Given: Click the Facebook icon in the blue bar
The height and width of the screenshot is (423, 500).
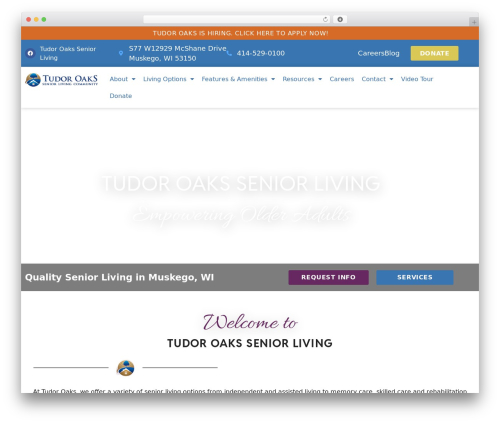Looking at the screenshot, I should pyautogui.click(x=30, y=53).
